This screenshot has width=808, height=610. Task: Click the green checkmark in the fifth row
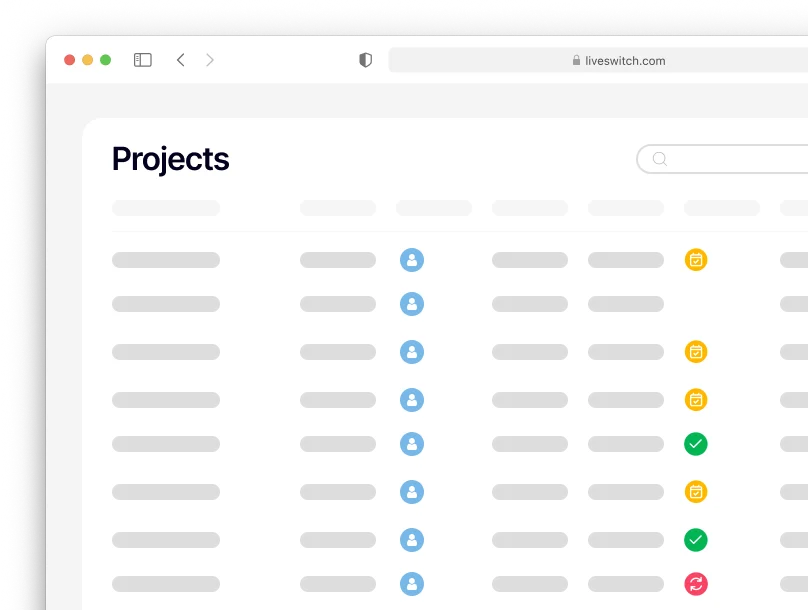click(696, 444)
